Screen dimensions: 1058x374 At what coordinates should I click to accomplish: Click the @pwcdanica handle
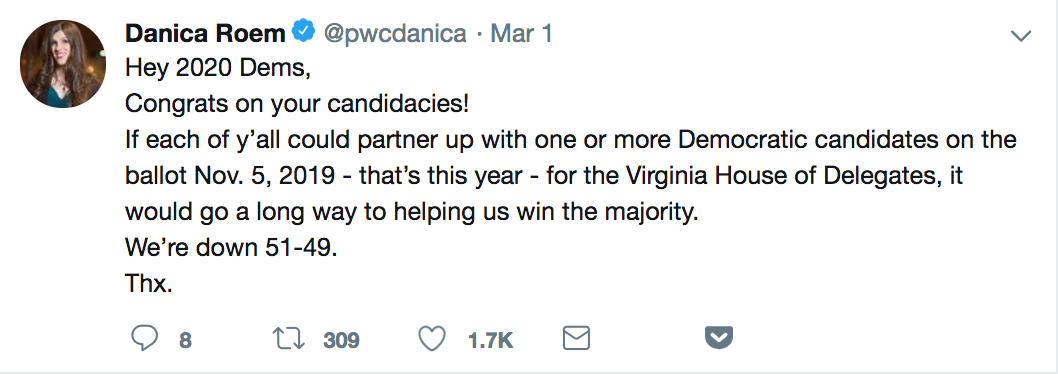[395, 33]
